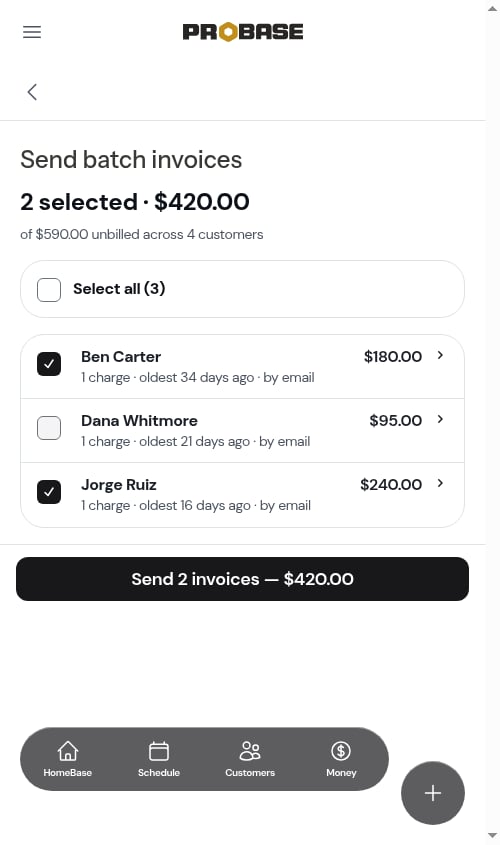Send 2 invoices for $420.00
This screenshot has width=500, height=845.
[x=242, y=579]
